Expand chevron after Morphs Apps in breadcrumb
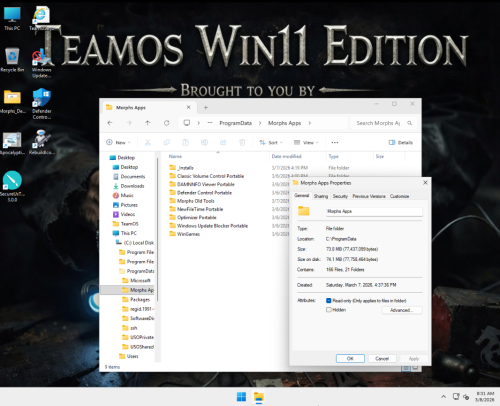 (310, 123)
